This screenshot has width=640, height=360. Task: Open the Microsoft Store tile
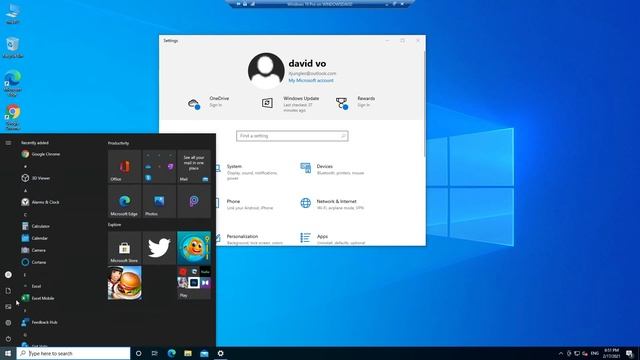click(x=124, y=248)
